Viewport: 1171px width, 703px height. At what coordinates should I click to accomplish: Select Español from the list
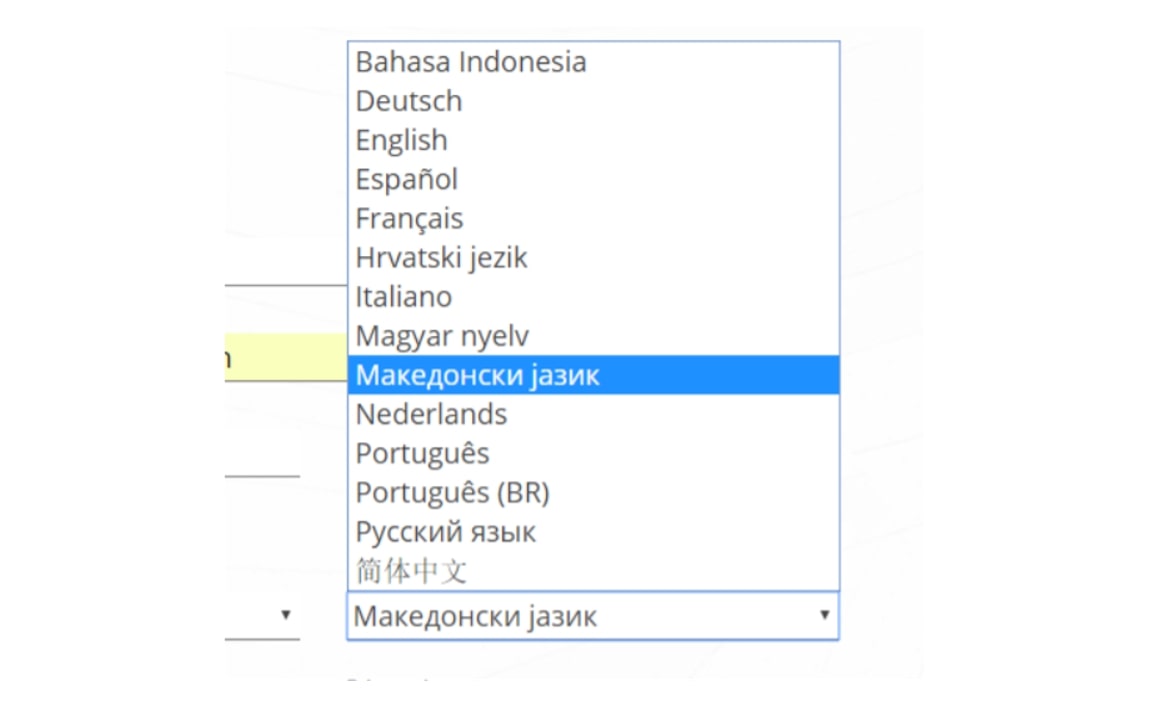(407, 179)
